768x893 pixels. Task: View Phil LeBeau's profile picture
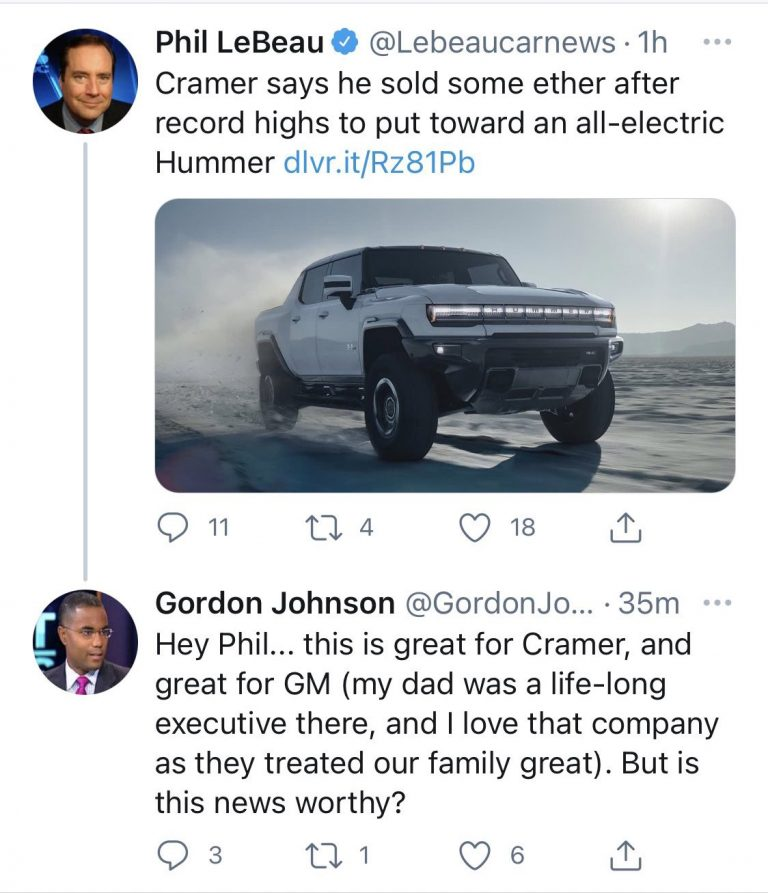[x=85, y=81]
